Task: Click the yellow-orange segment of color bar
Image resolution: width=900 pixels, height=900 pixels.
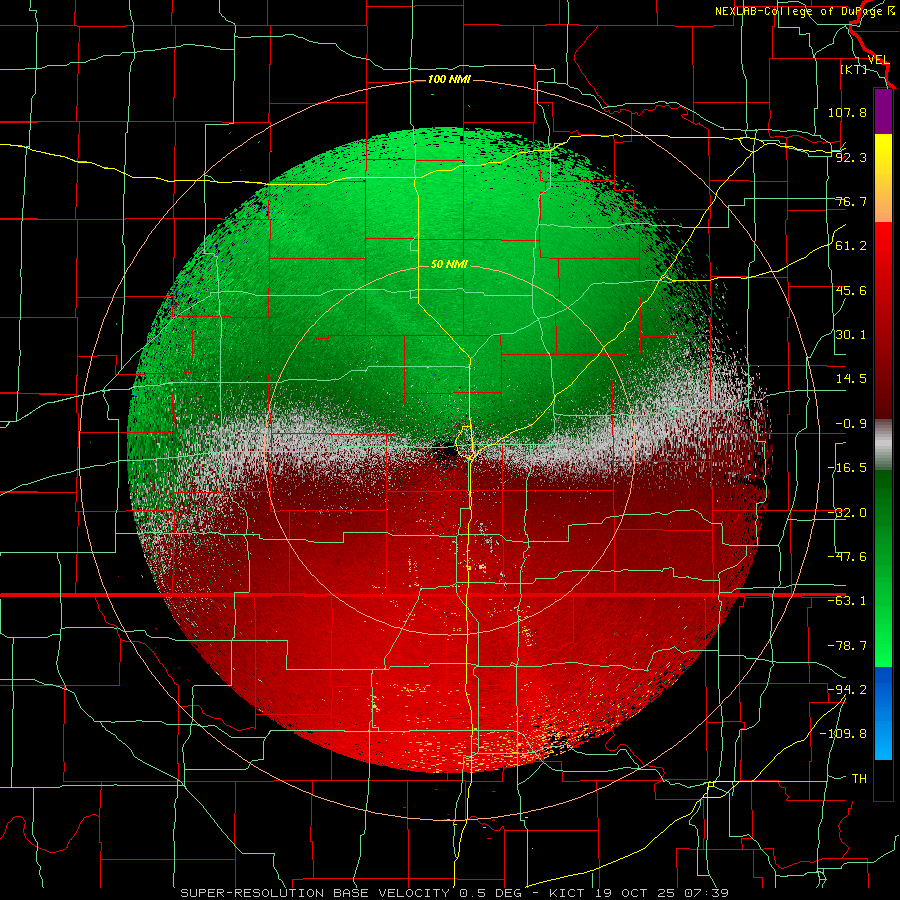Action: click(883, 178)
